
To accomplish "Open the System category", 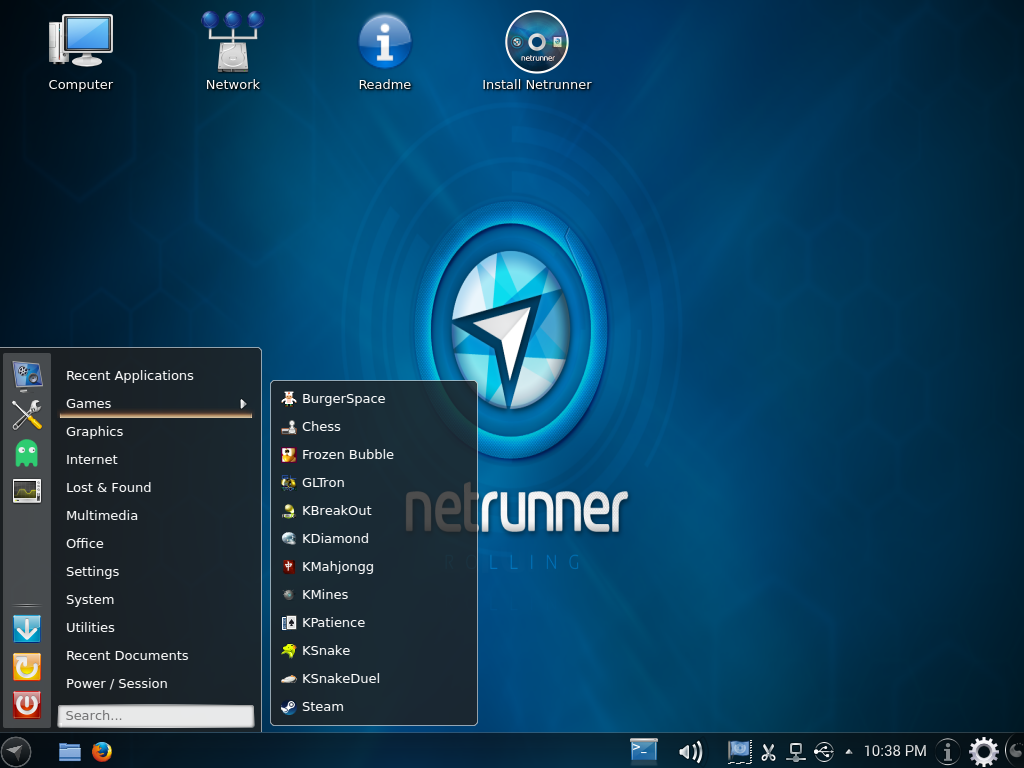I will pyautogui.click(x=155, y=600).
